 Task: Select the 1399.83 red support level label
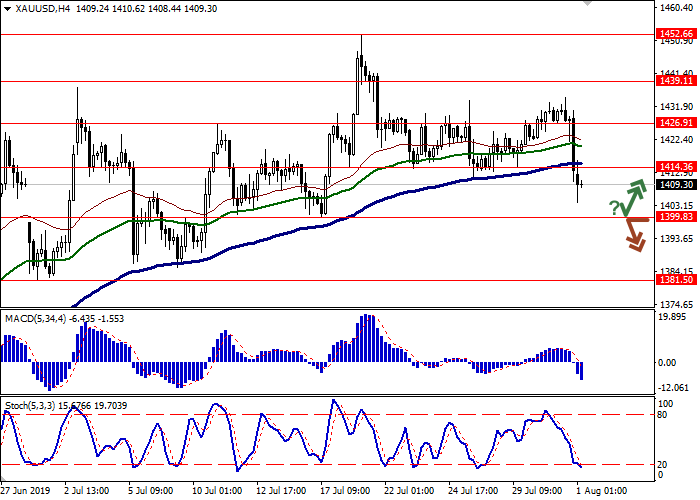676,218
